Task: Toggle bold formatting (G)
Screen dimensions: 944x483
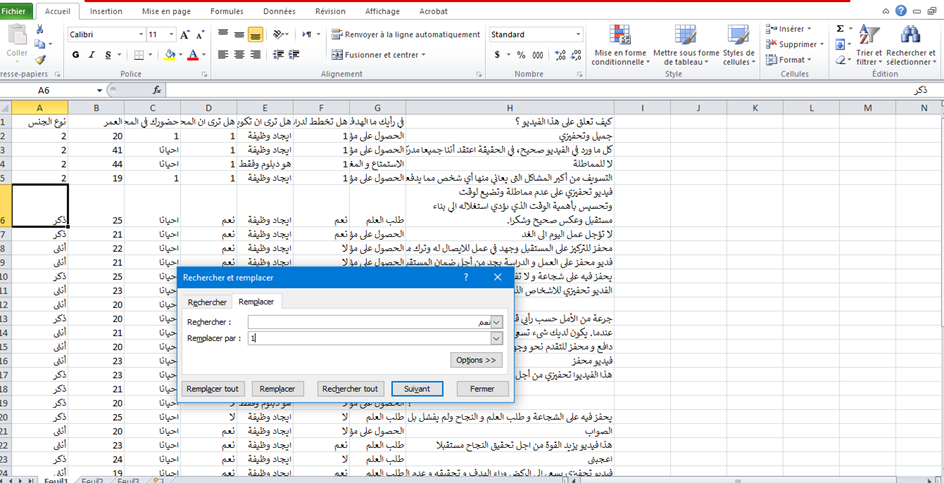Action: [75, 55]
